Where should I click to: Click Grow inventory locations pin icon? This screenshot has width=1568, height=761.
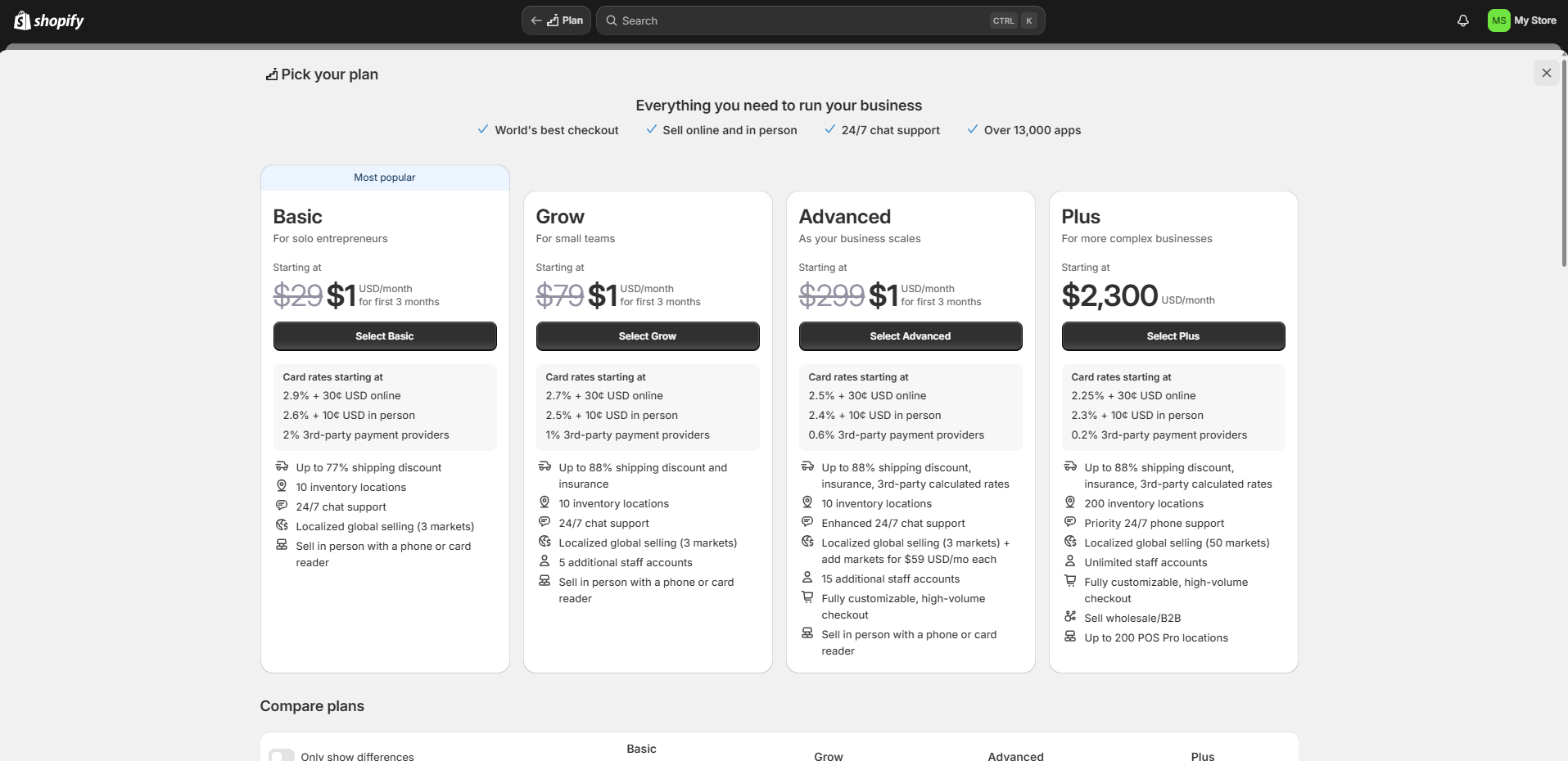coord(545,502)
